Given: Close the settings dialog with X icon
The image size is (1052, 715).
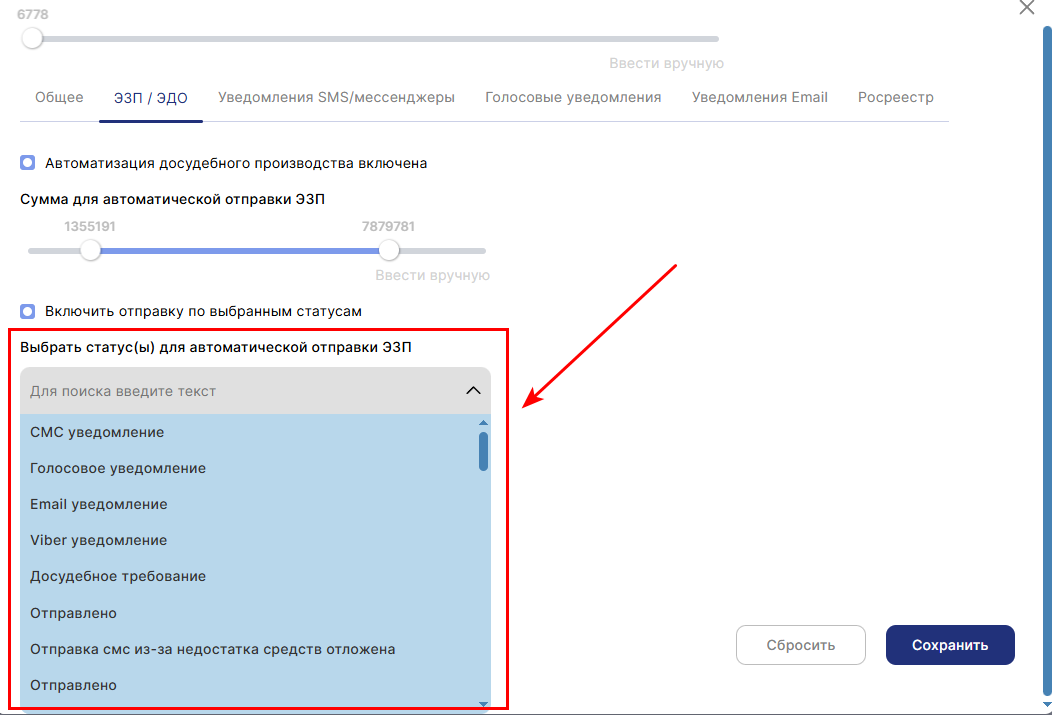Looking at the screenshot, I should [x=1026, y=8].
